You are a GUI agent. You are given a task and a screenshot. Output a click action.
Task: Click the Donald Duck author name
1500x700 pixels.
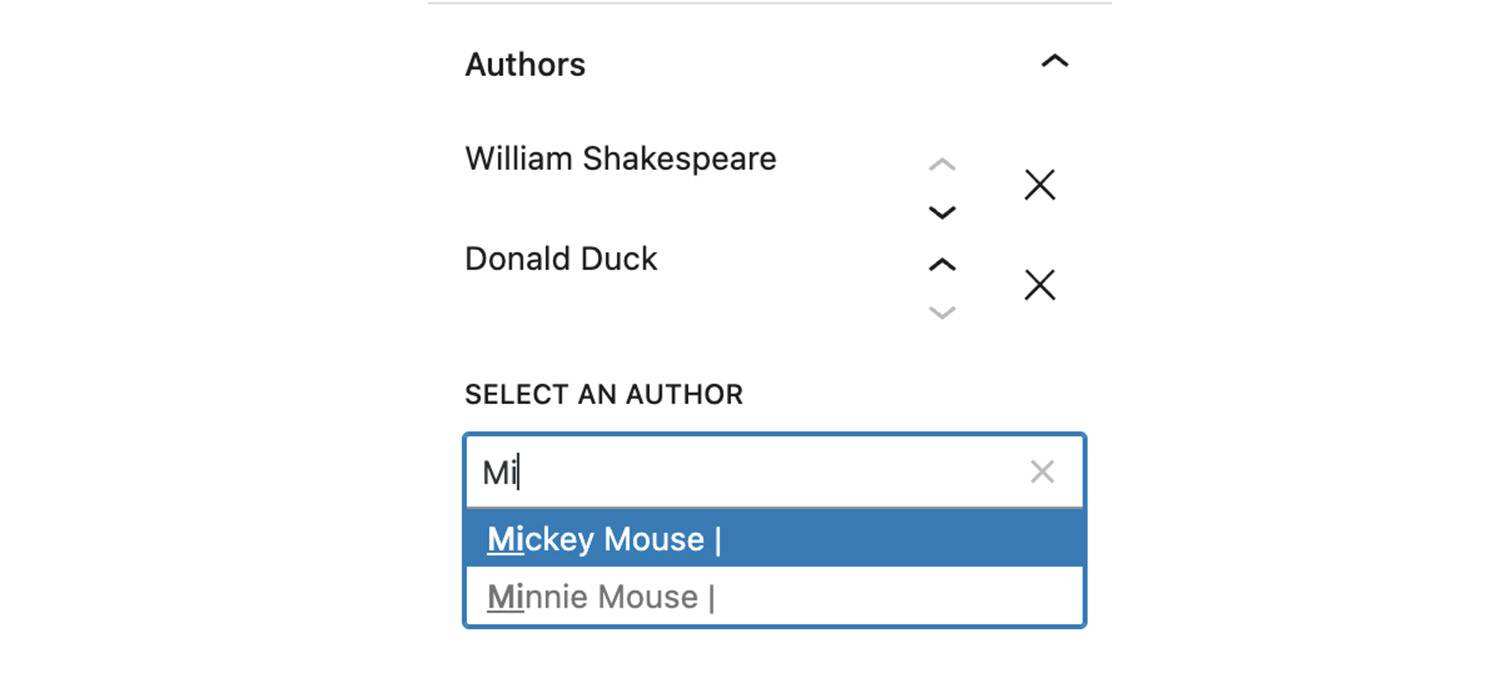[561, 259]
